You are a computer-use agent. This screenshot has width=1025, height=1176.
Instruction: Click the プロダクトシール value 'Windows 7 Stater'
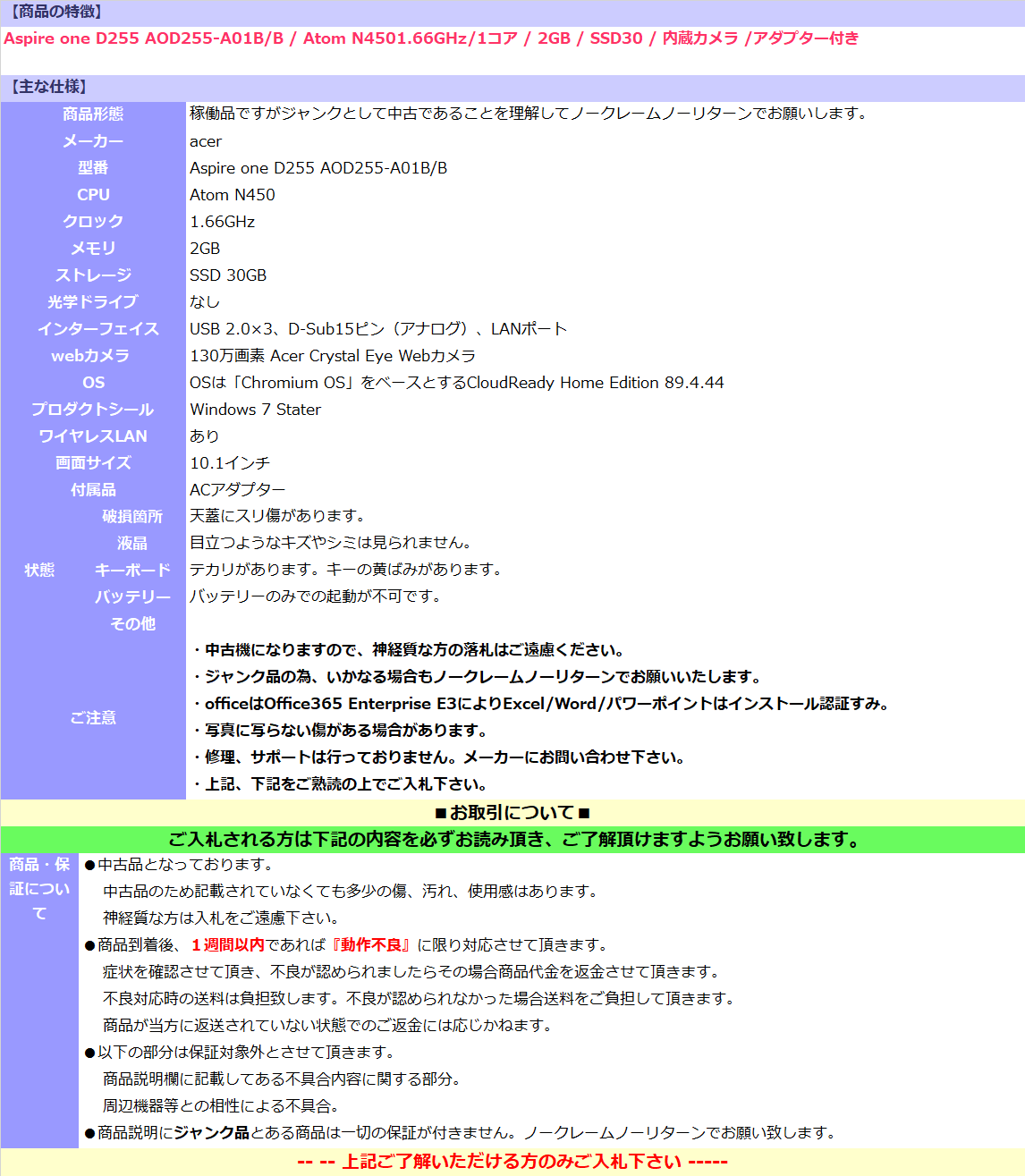point(256,410)
